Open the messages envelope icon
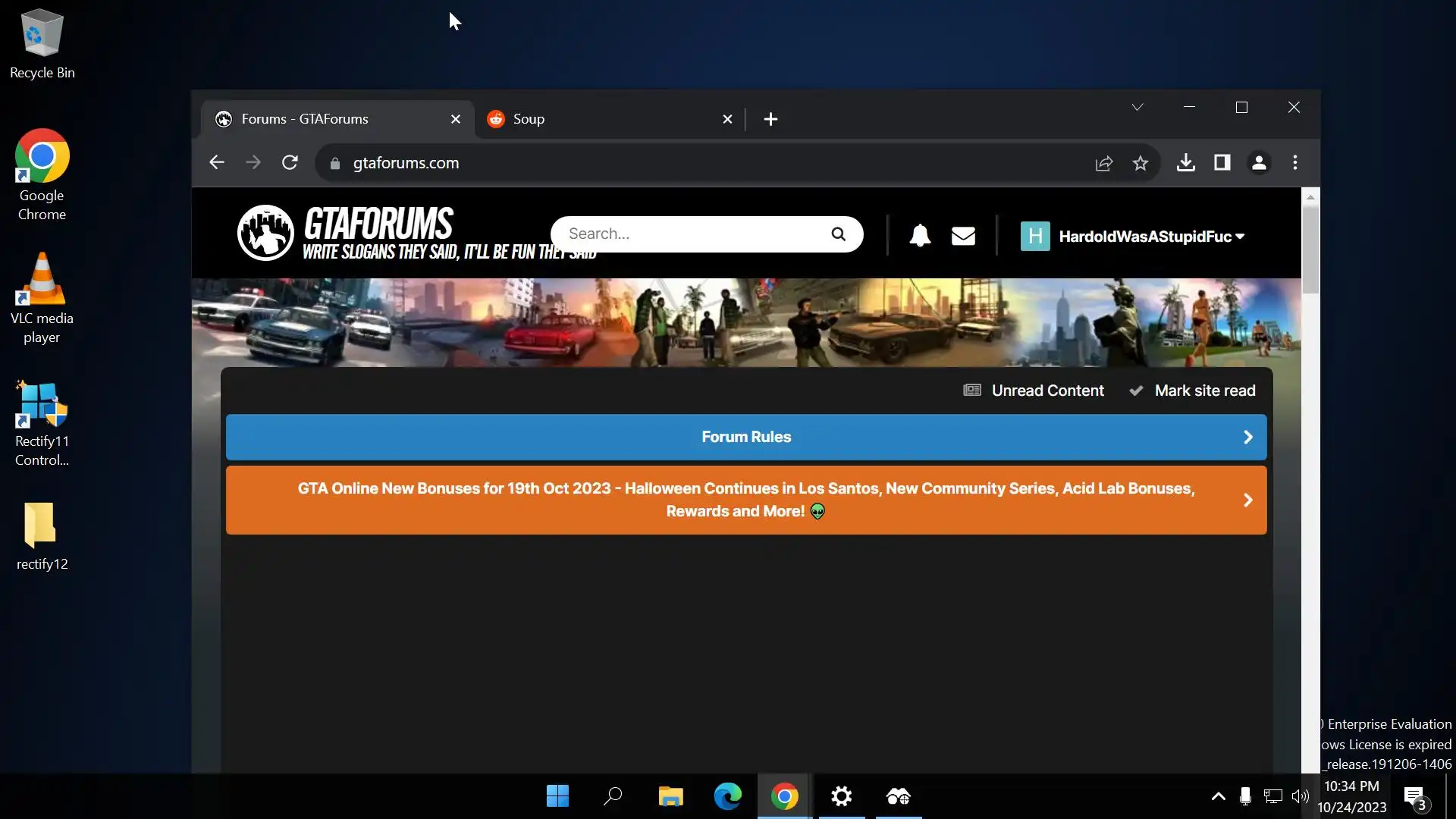Viewport: 1456px width, 819px height. 963,236
